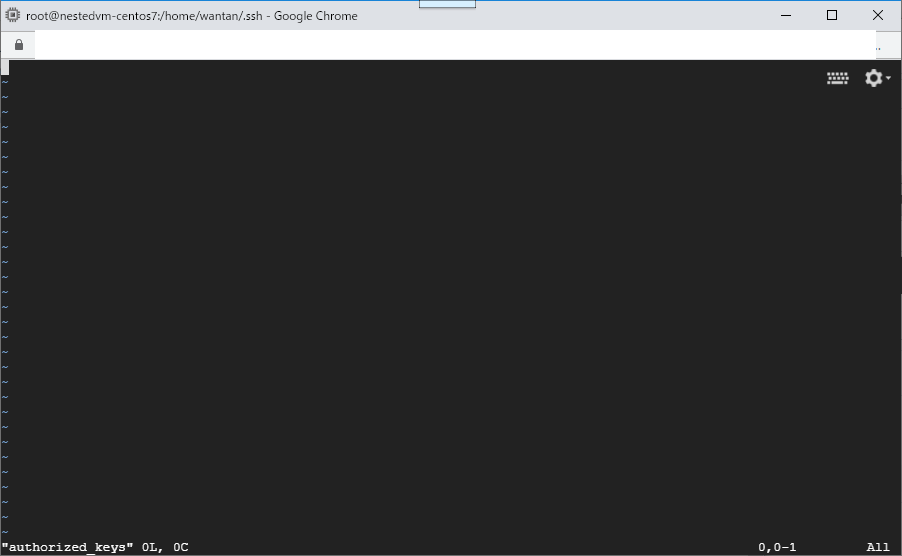The image size is (902, 556).
Task: Click the chip icon in title bar
Action: click(13, 16)
